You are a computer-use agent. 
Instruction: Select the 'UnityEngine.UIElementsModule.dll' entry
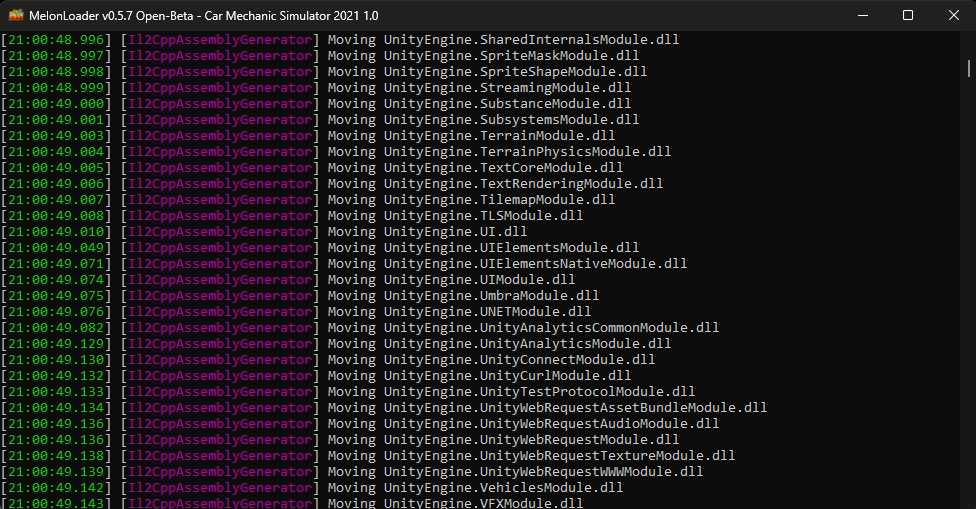pyautogui.click(x=511, y=248)
